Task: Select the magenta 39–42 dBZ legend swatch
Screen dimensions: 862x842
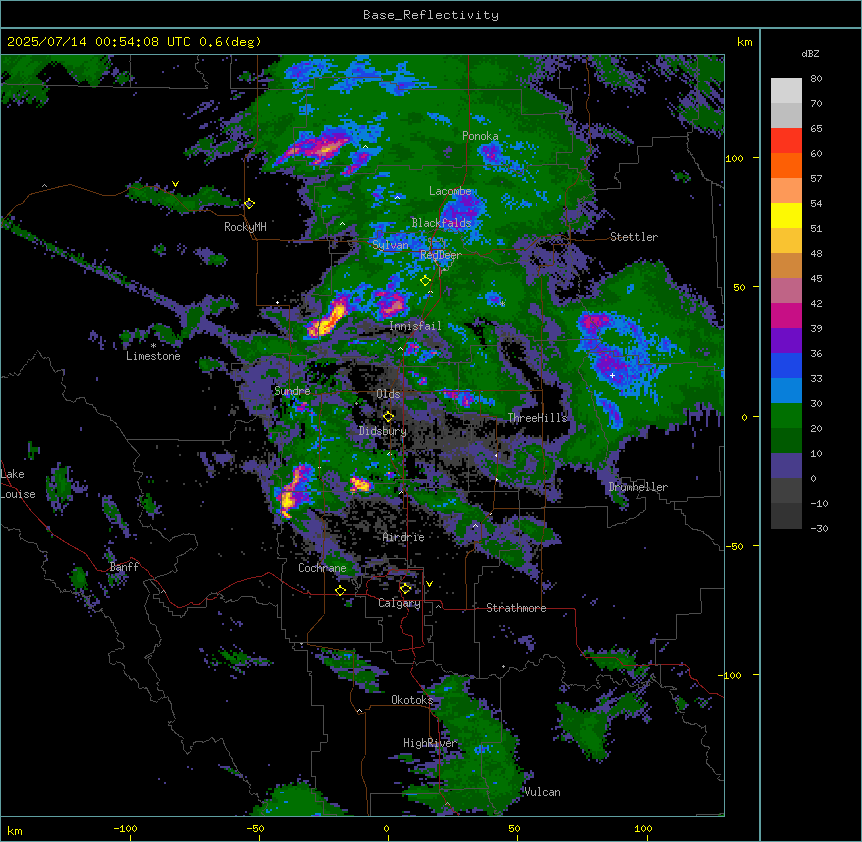Action: 786,316
